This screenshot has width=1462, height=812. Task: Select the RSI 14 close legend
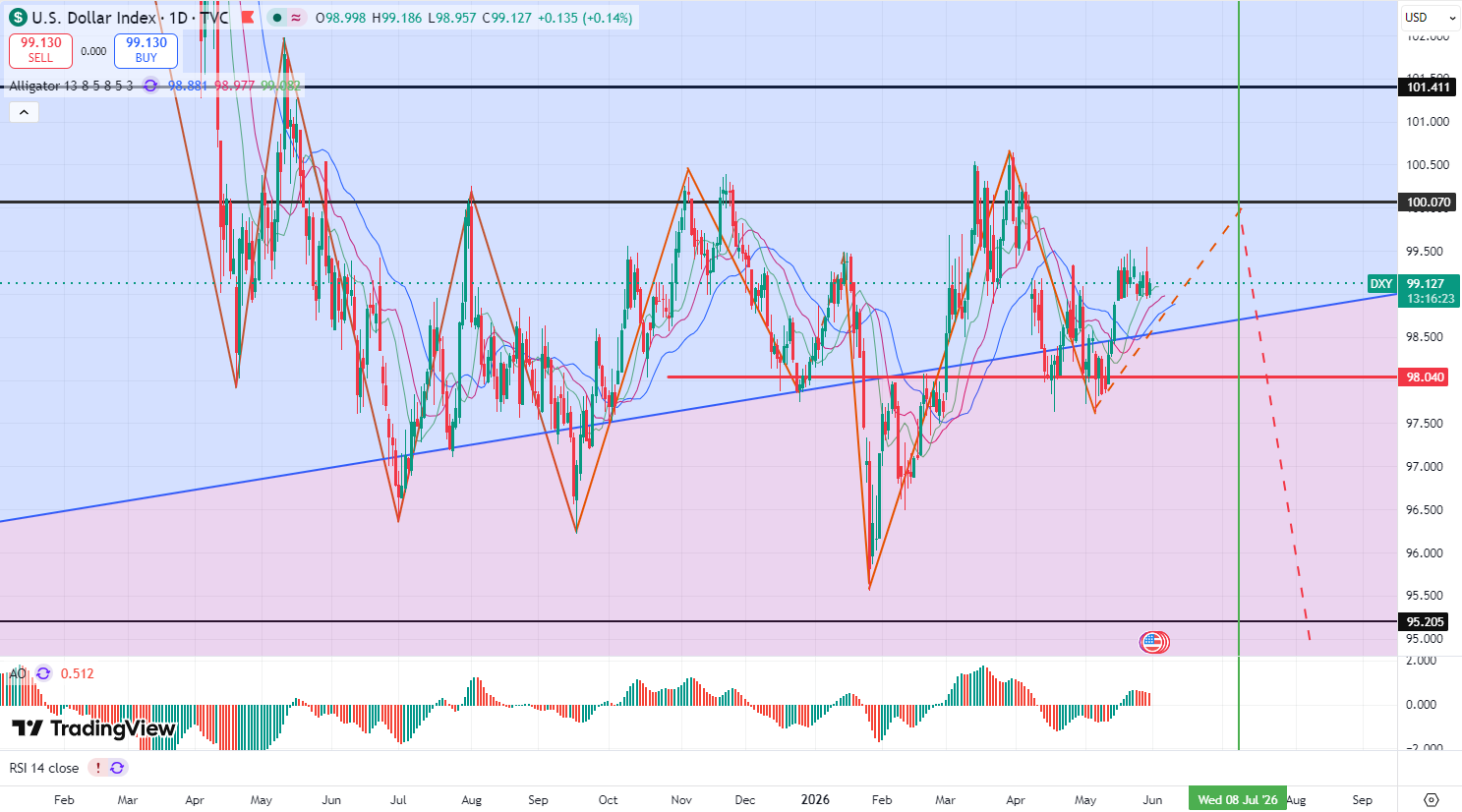[x=44, y=768]
